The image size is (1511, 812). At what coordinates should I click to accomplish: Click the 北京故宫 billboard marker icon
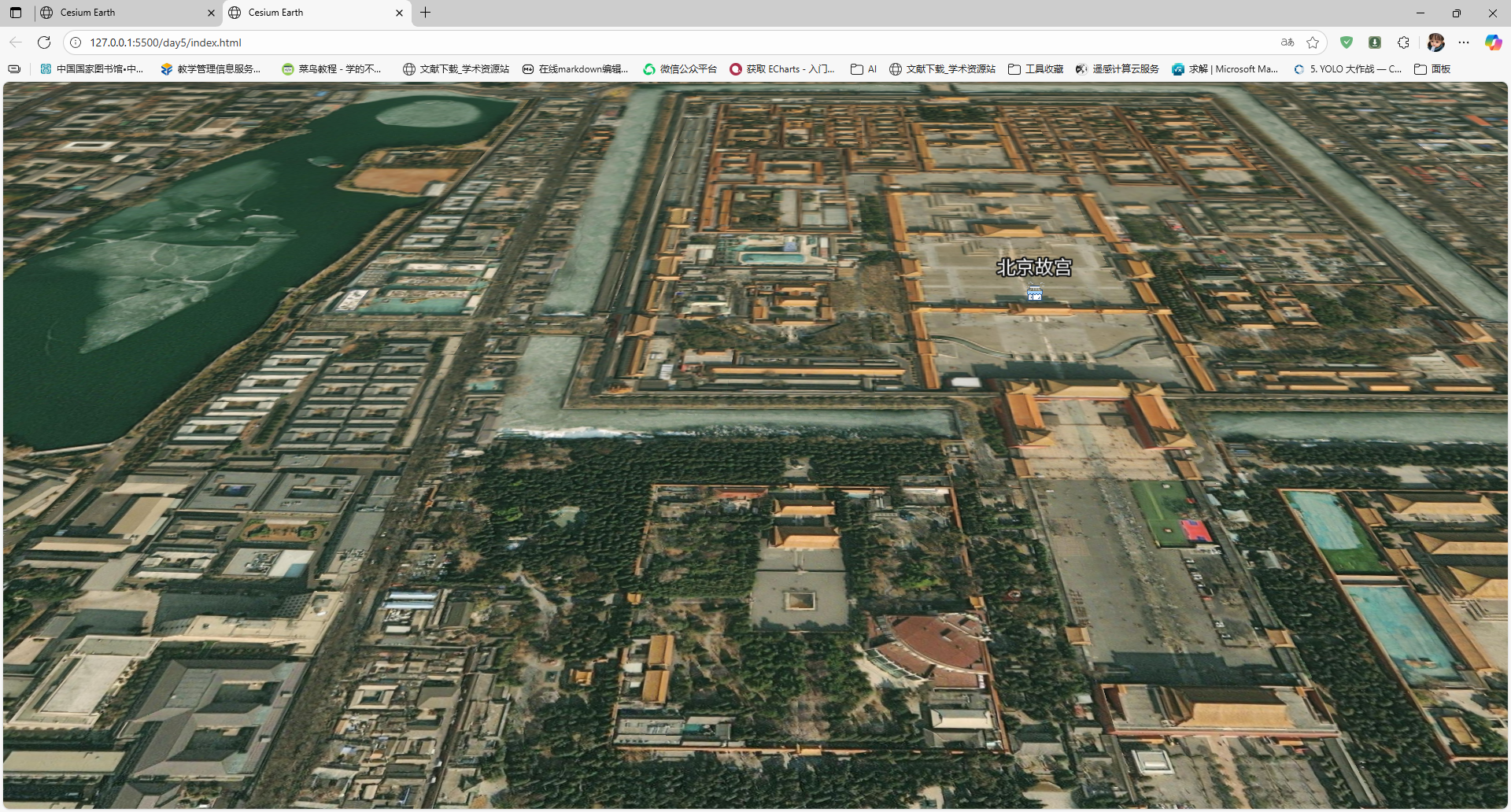coord(1034,293)
